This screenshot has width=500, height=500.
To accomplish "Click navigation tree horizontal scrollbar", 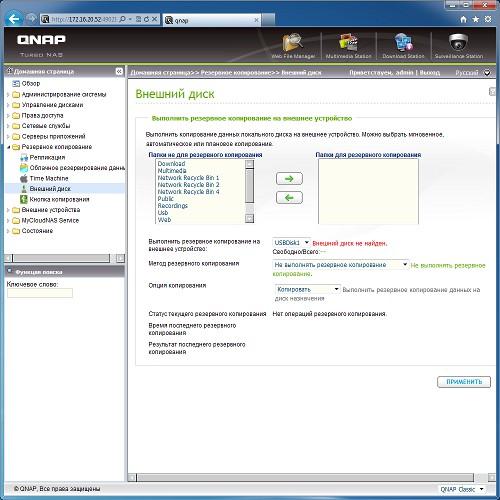I will pyautogui.click(x=61, y=258).
